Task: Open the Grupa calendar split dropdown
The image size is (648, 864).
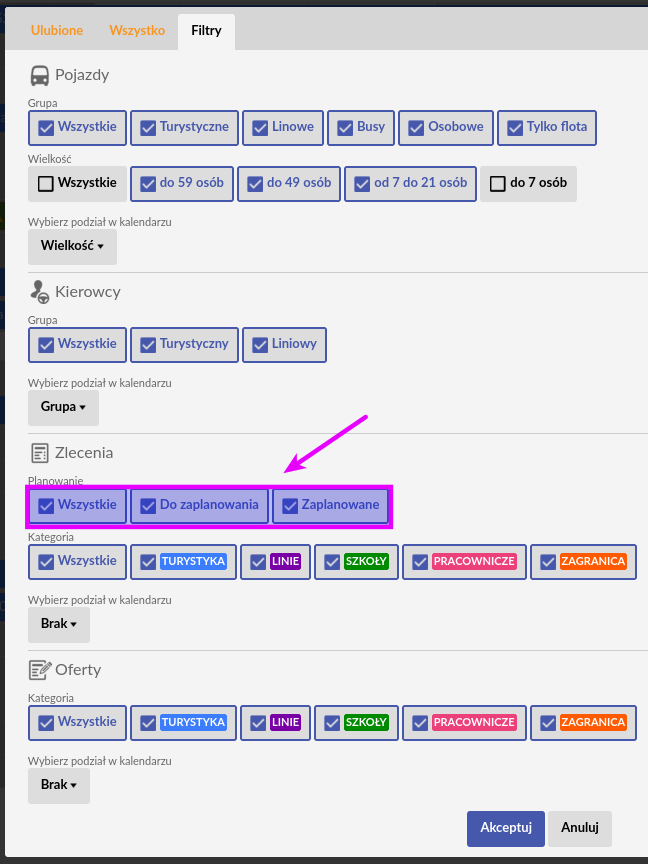Action: 63,407
